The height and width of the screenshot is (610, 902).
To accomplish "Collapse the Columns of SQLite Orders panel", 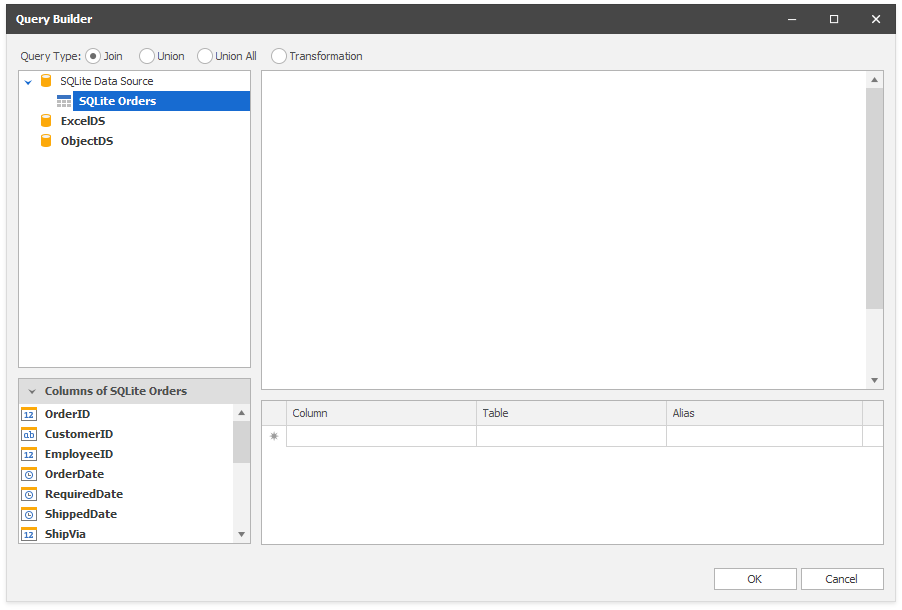I will coord(30,391).
